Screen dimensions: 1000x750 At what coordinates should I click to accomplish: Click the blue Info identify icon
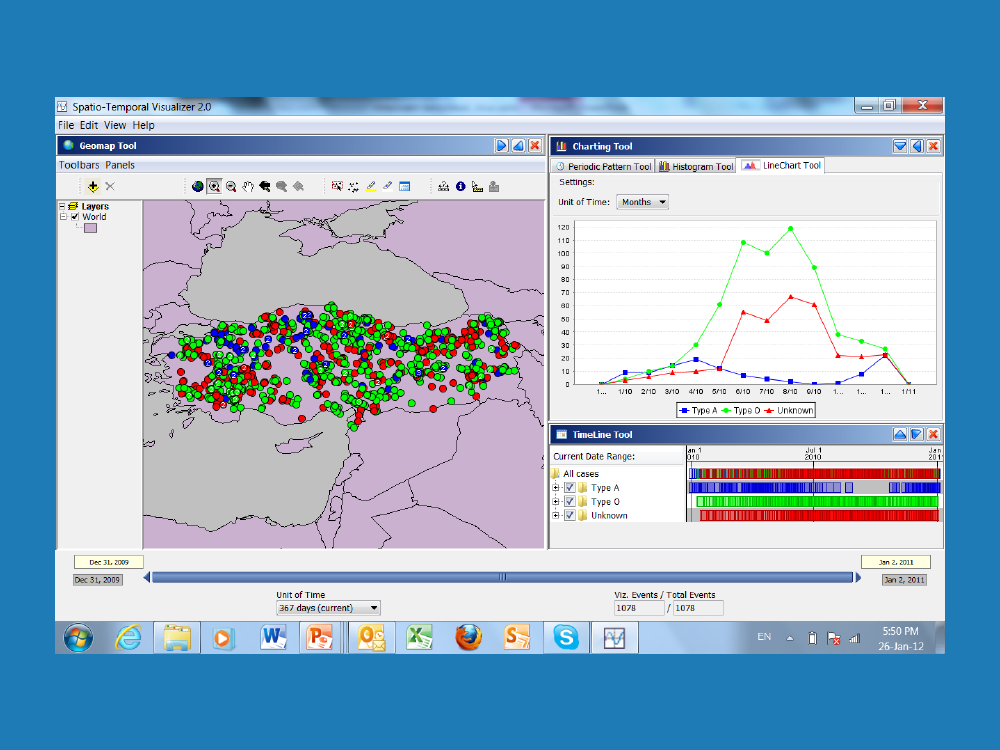(x=460, y=186)
